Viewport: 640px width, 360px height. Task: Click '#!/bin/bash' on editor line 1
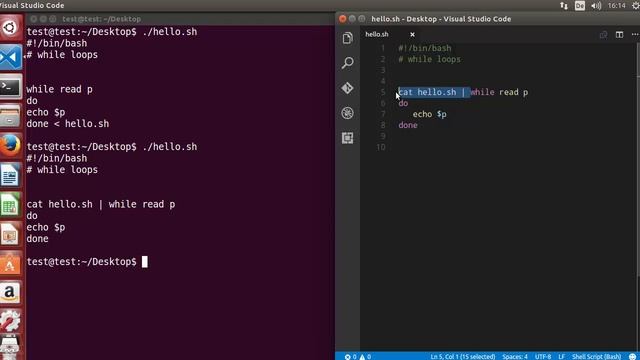coord(424,48)
